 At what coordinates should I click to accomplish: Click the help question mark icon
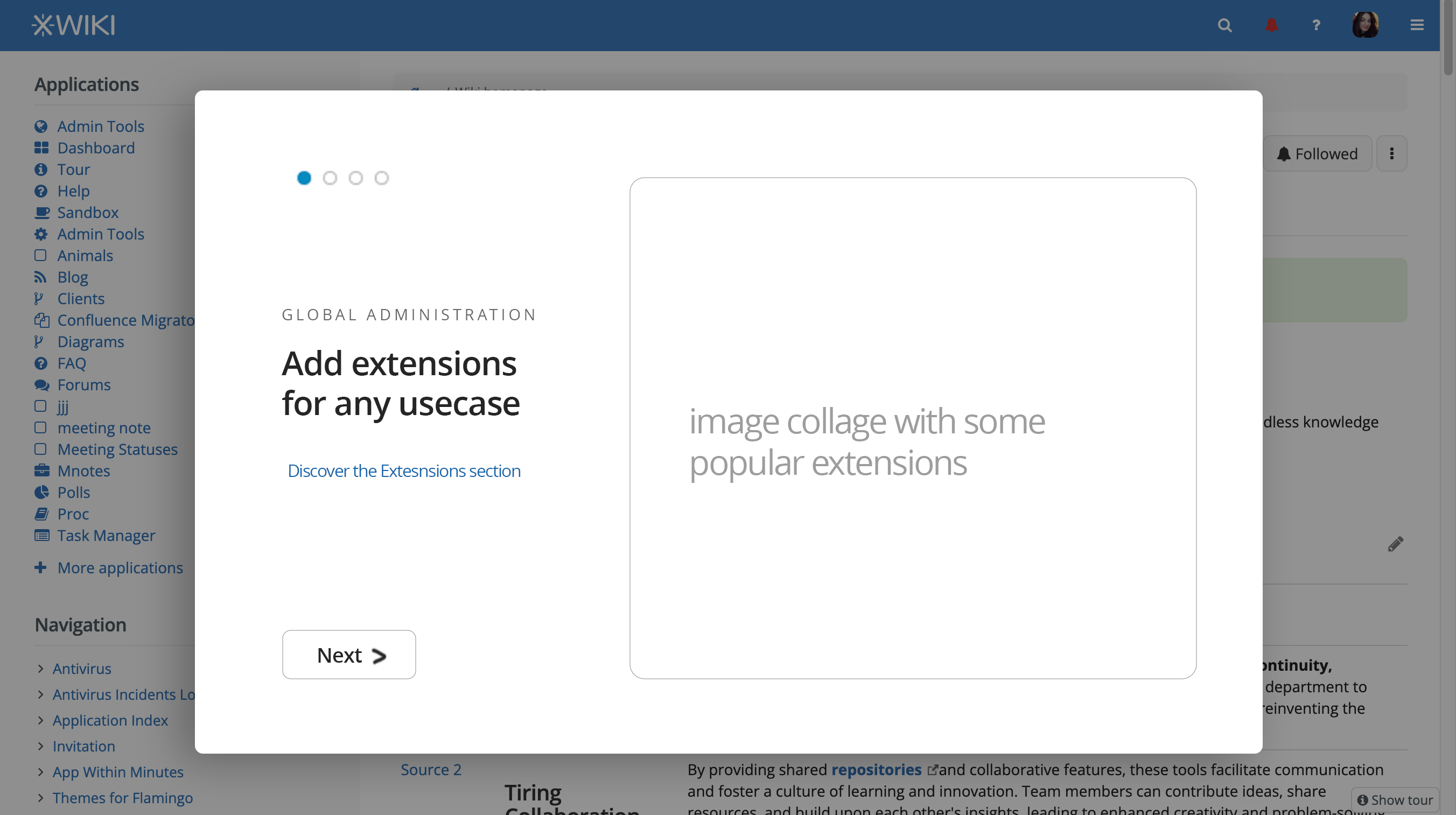[1317, 25]
